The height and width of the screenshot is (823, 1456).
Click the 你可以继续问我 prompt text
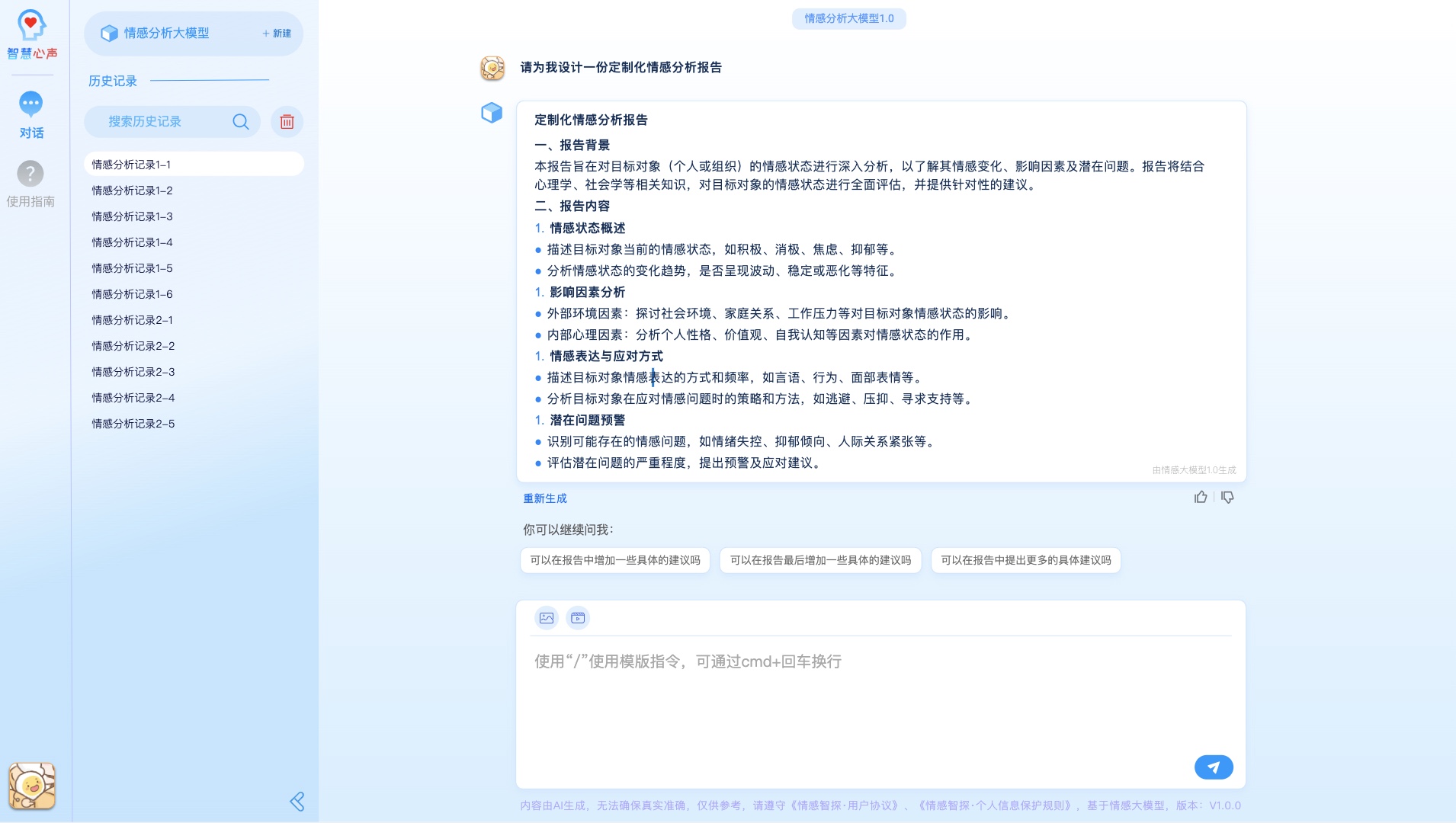[568, 530]
